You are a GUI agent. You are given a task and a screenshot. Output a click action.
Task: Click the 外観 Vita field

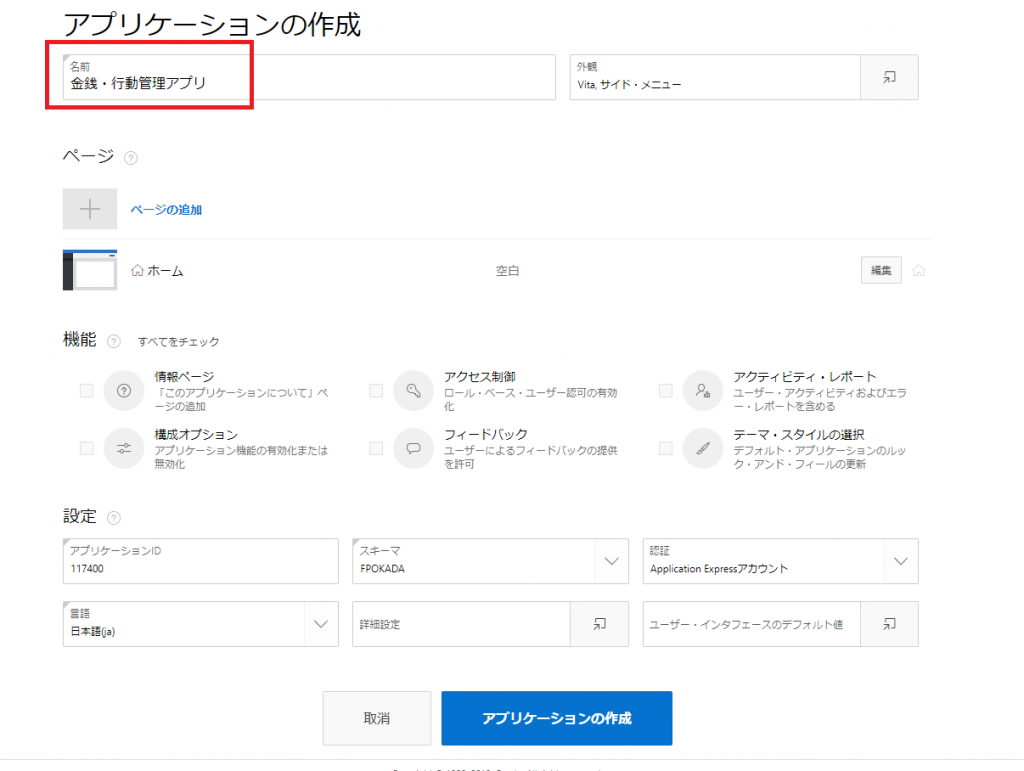[715, 77]
